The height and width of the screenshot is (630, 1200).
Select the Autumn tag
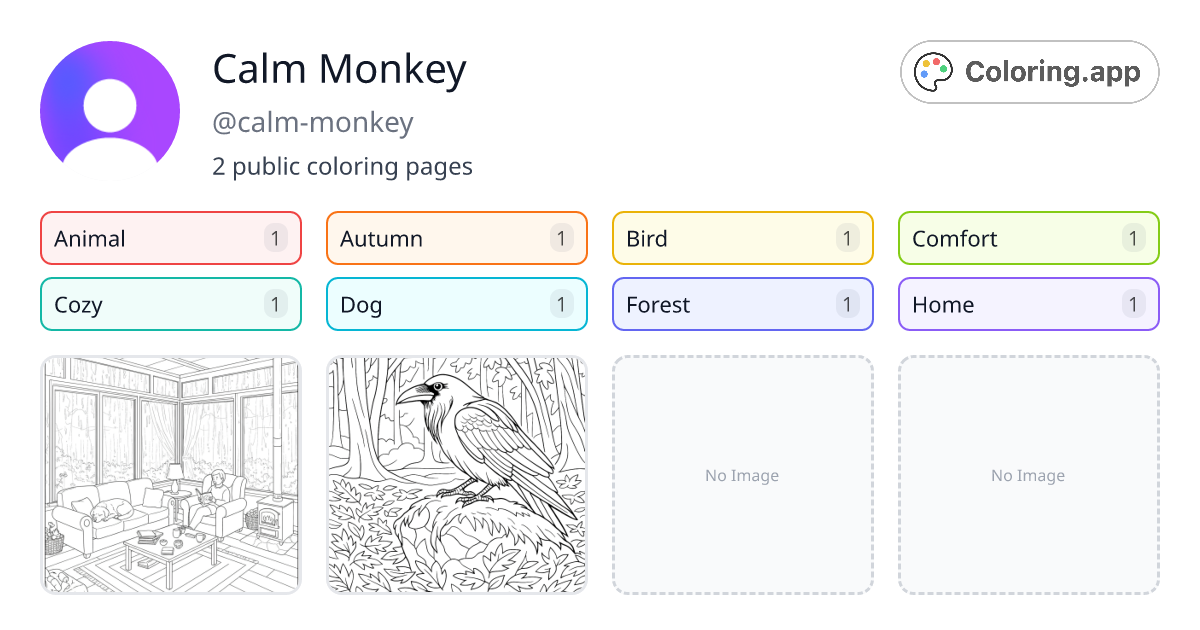[456, 238]
